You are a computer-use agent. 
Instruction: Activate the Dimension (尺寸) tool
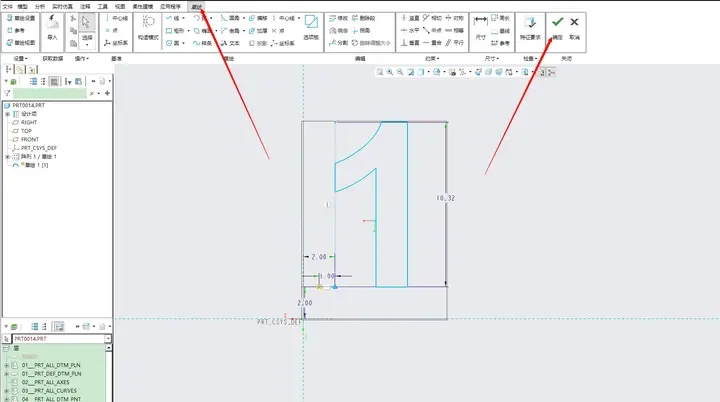click(480, 28)
